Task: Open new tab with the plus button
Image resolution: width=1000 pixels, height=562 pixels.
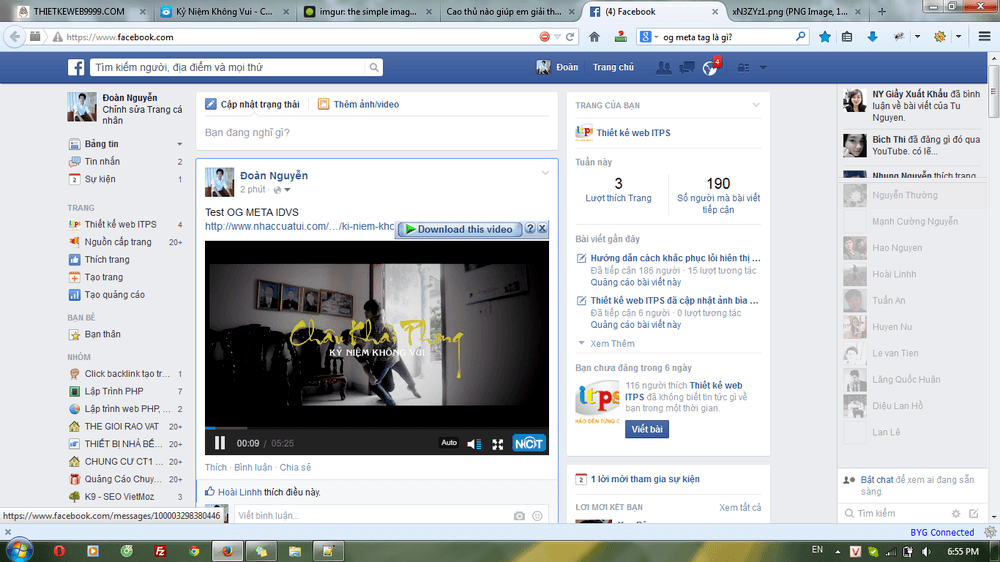Action: tap(882, 11)
